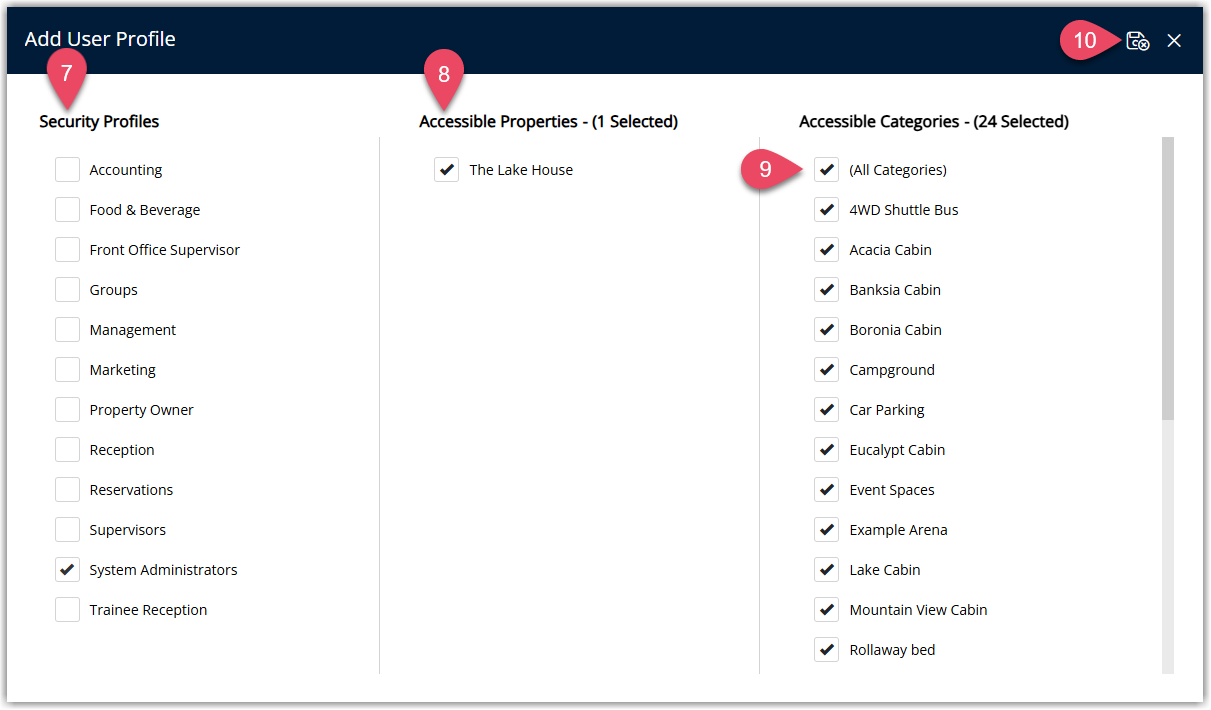Close the Add User Profile dialog
The height and width of the screenshot is (710, 1211).
(1174, 40)
